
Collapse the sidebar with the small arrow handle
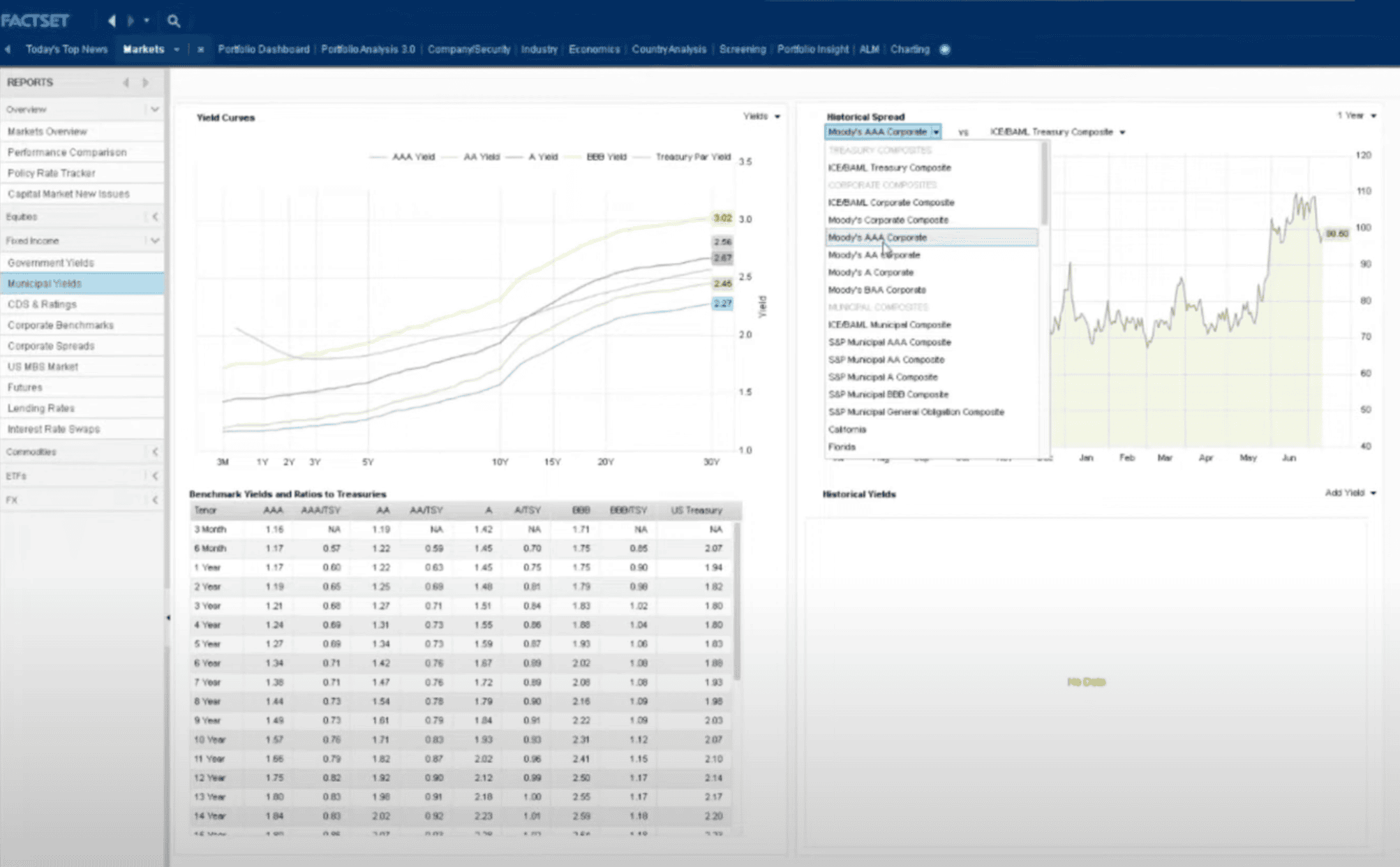pyautogui.click(x=167, y=618)
